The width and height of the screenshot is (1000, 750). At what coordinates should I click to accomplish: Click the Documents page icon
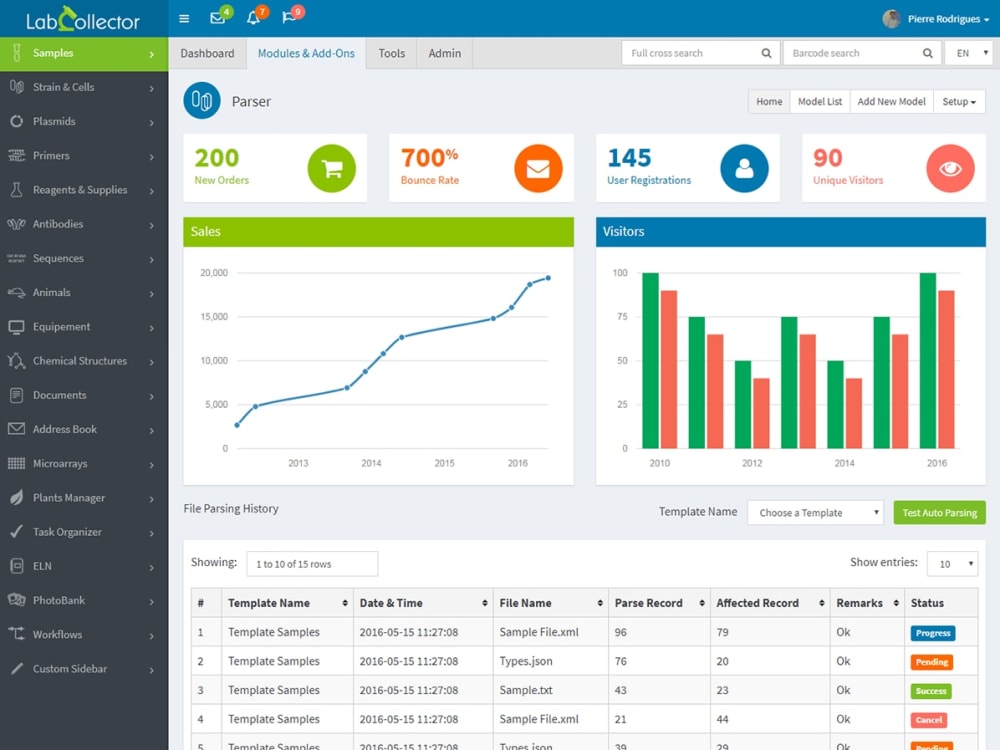(17, 395)
